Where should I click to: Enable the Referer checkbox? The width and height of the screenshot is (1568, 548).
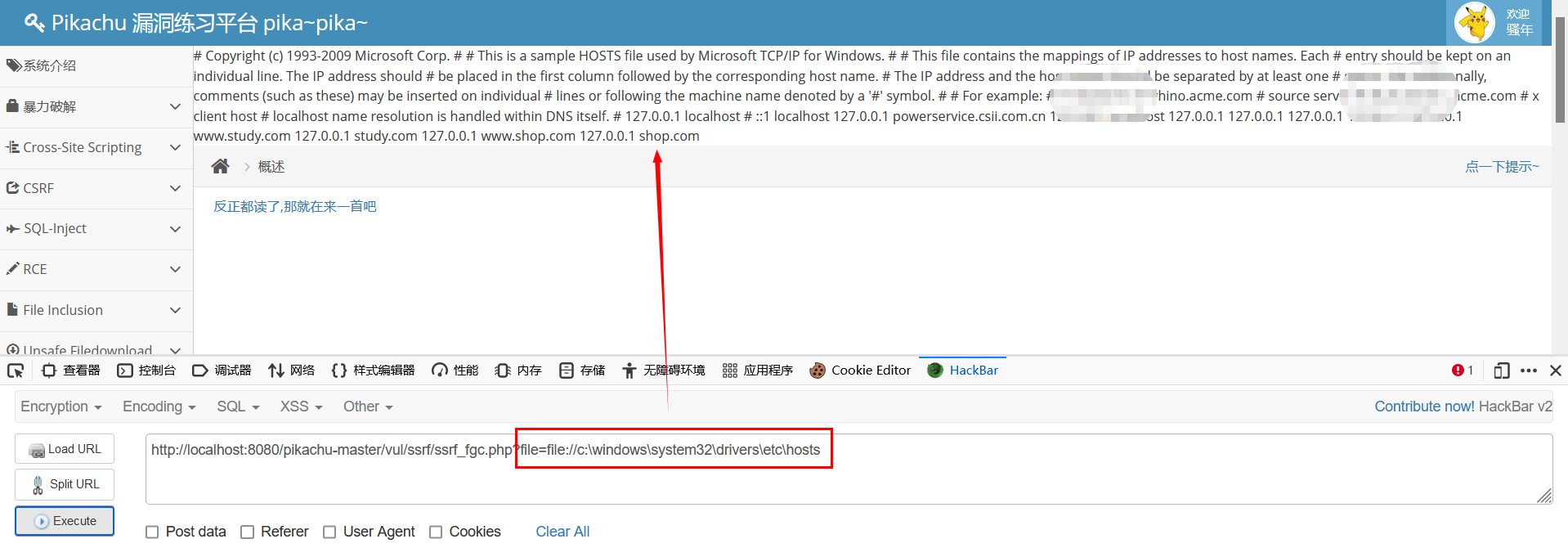[x=247, y=532]
